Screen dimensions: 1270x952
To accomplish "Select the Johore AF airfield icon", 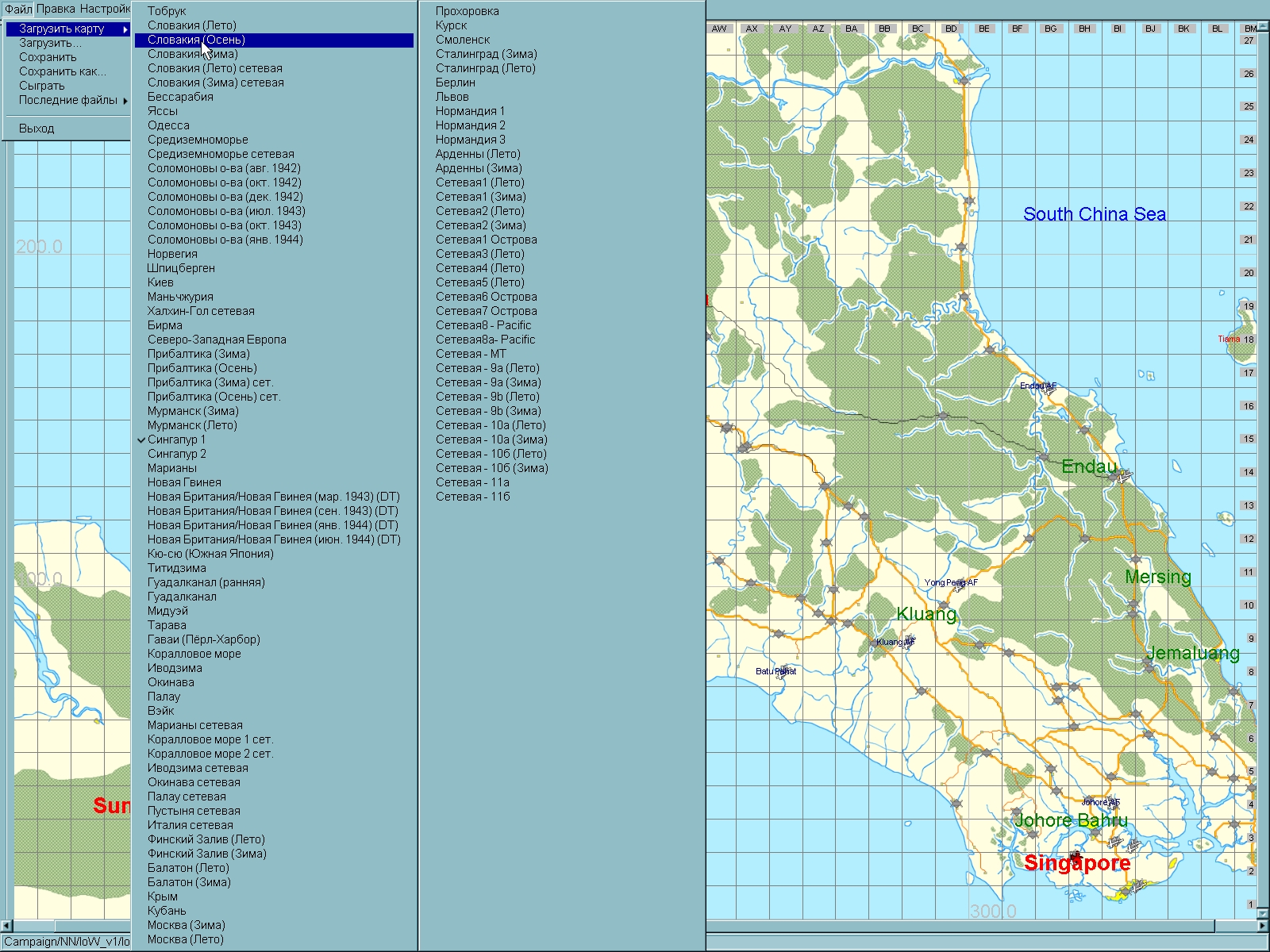I will click(x=1112, y=803).
